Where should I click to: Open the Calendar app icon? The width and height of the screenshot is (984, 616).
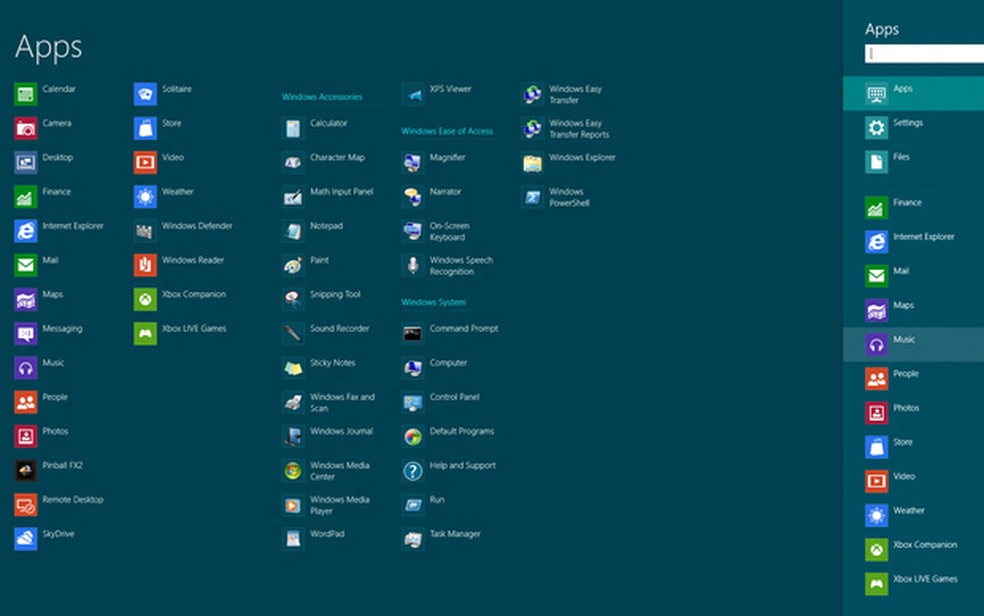(x=26, y=95)
